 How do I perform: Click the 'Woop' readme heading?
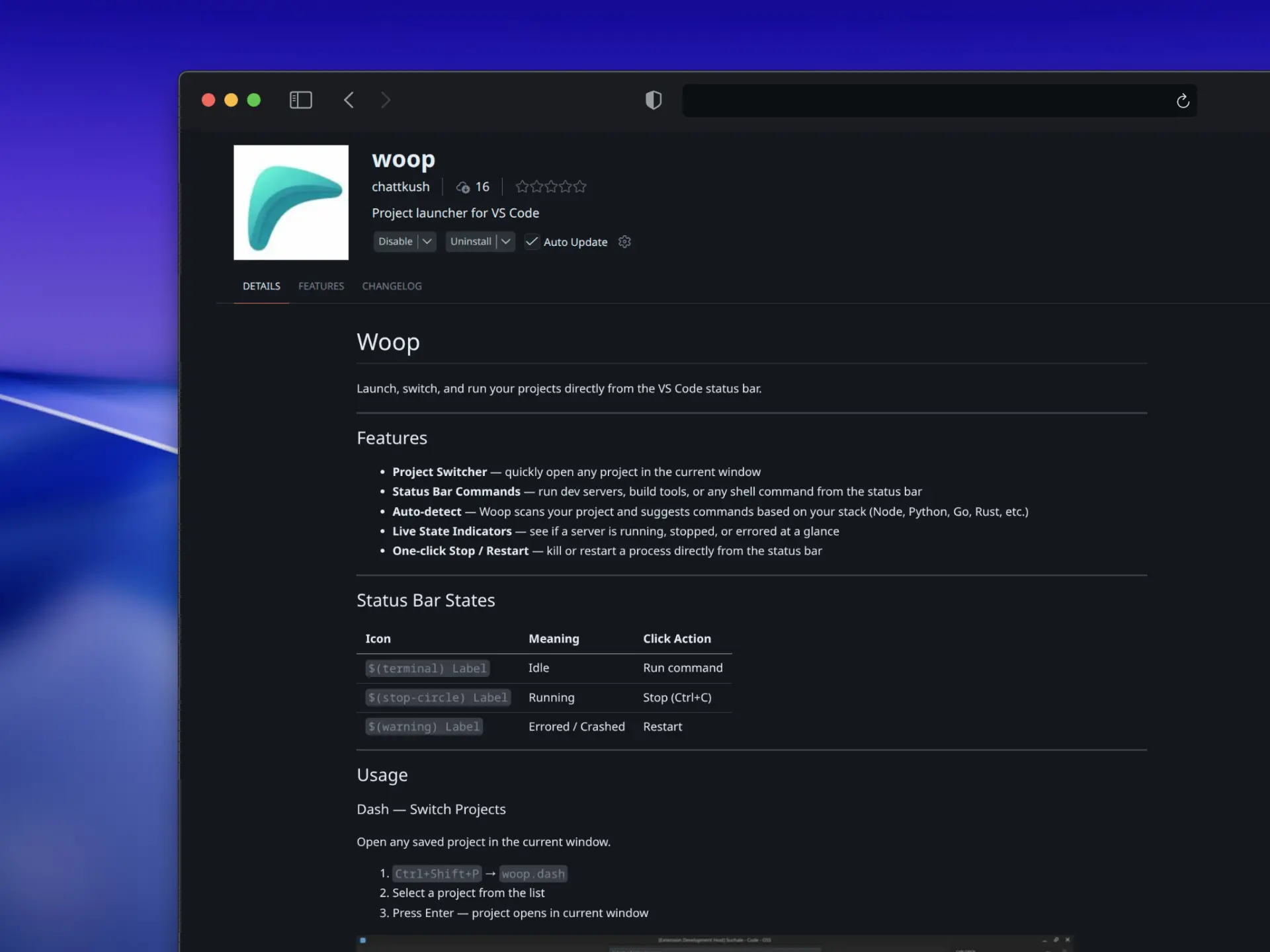(x=388, y=342)
